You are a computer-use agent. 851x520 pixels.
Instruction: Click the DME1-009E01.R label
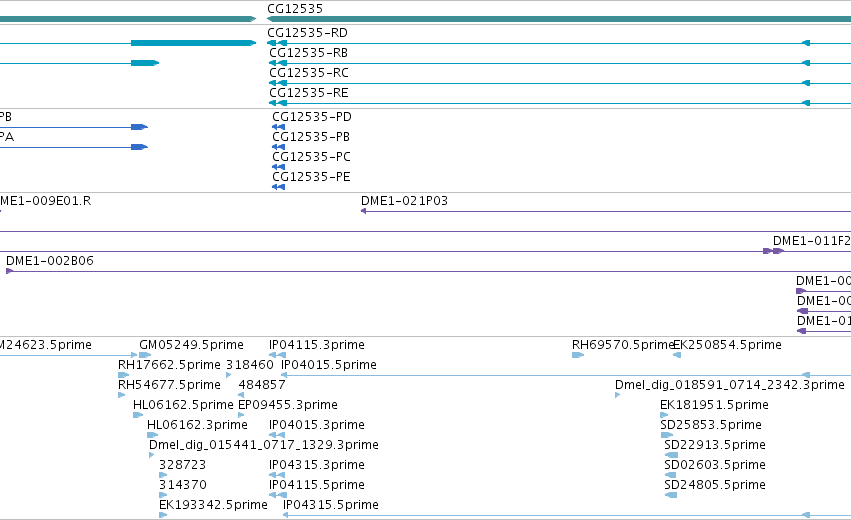pyautogui.click(x=46, y=201)
